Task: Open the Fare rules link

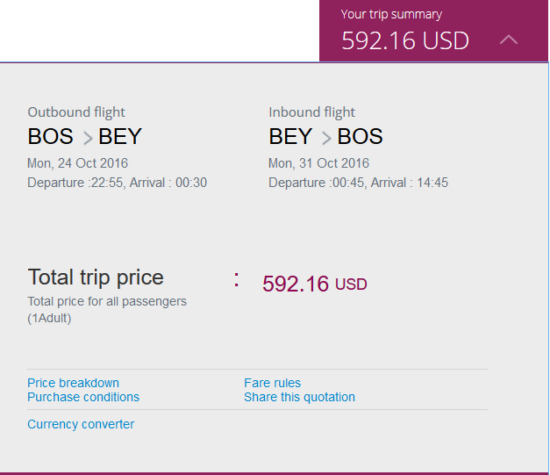Action: [273, 383]
